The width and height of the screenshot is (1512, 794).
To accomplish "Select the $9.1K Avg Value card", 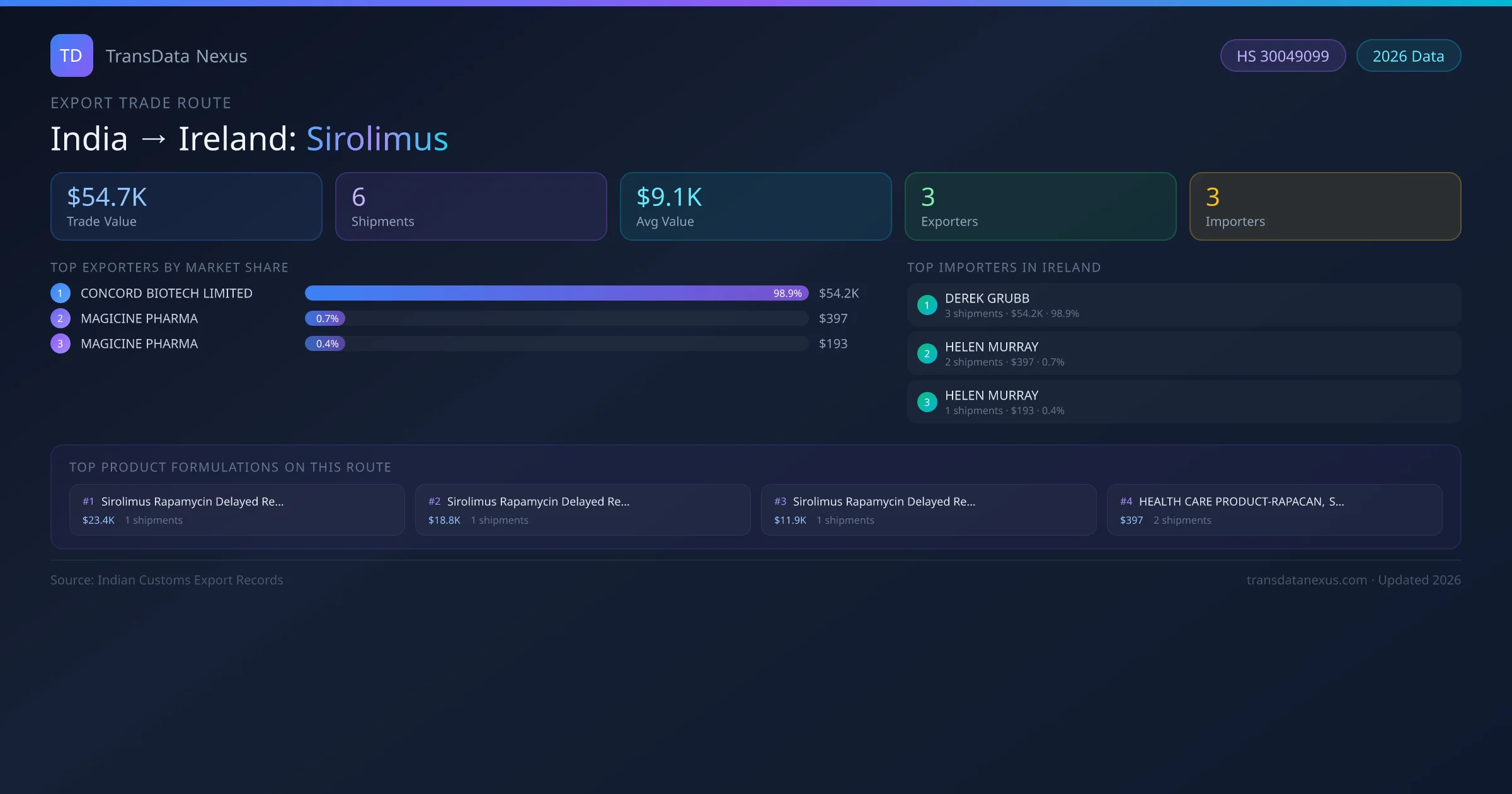I will pyautogui.click(x=755, y=207).
